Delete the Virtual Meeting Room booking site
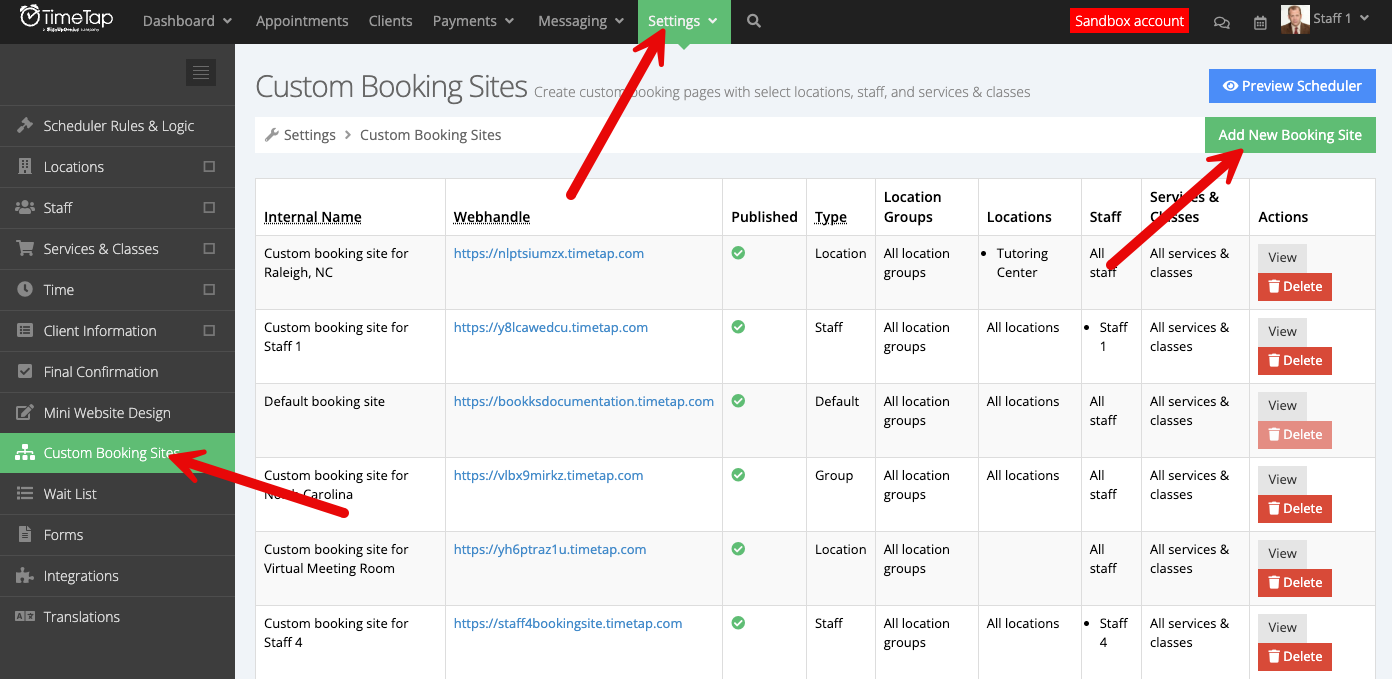The width and height of the screenshot is (1392, 679). tap(1295, 582)
